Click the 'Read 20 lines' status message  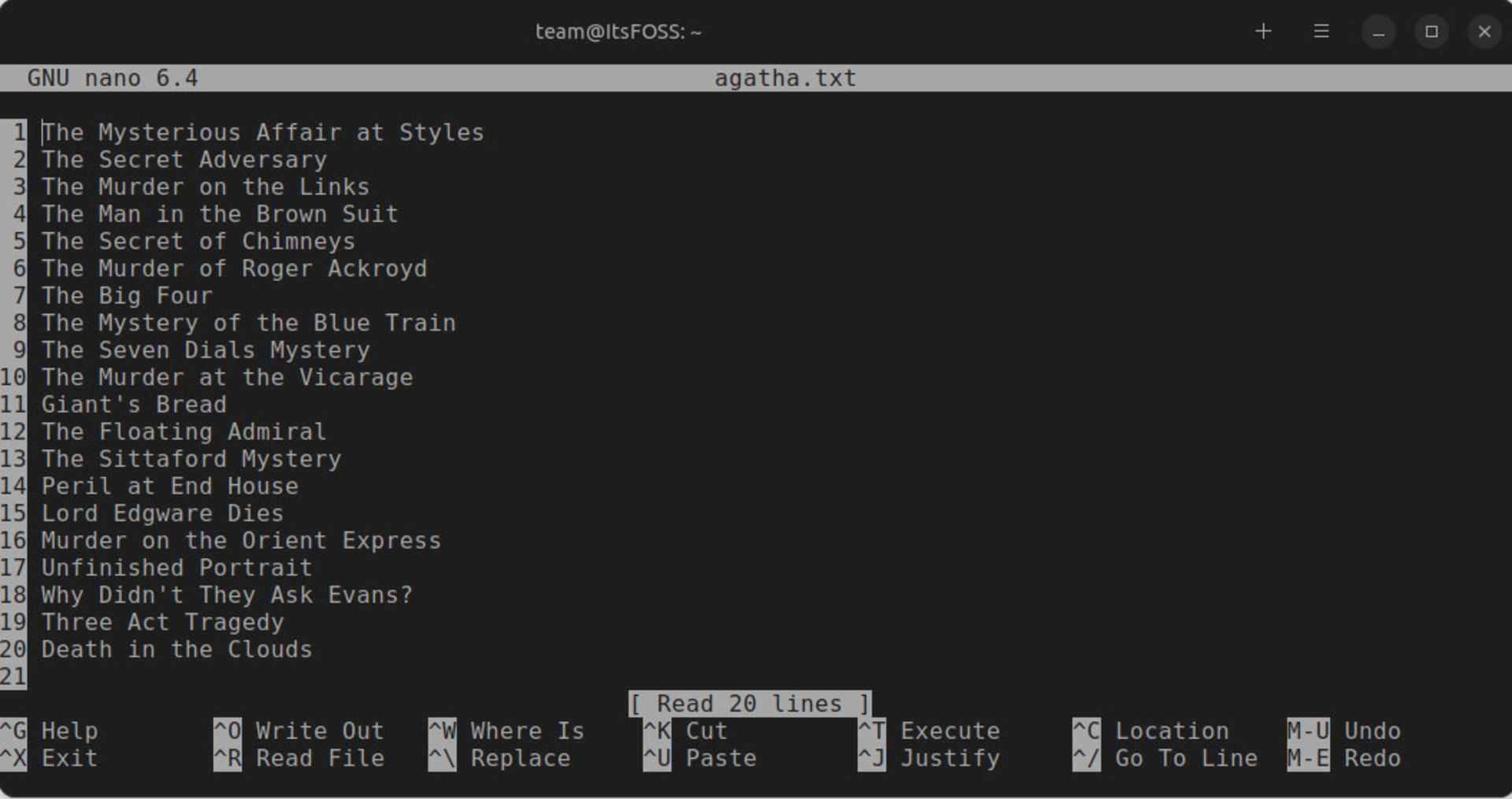750,703
